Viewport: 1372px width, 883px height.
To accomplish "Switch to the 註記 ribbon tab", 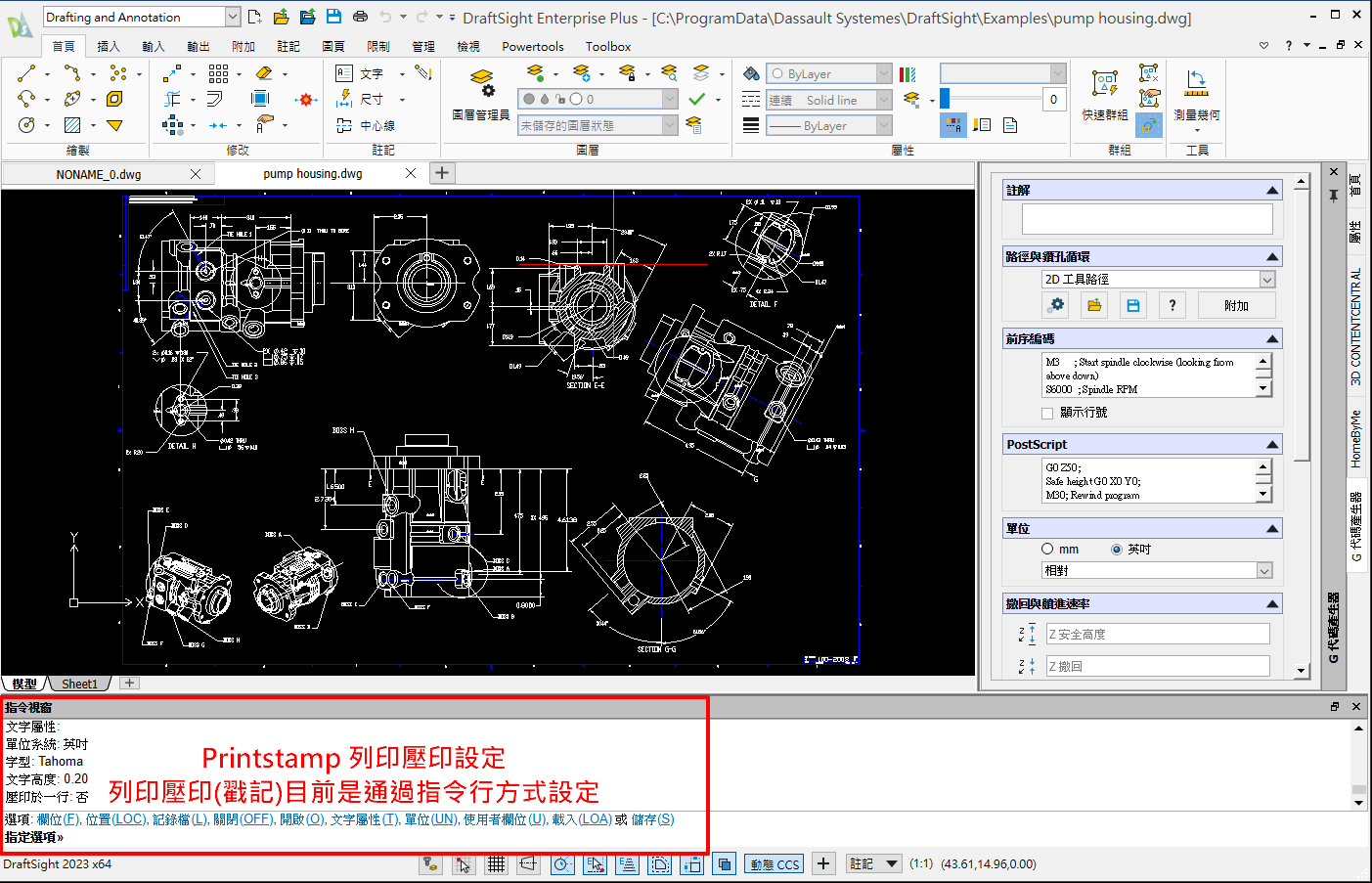I will tap(288, 46).
